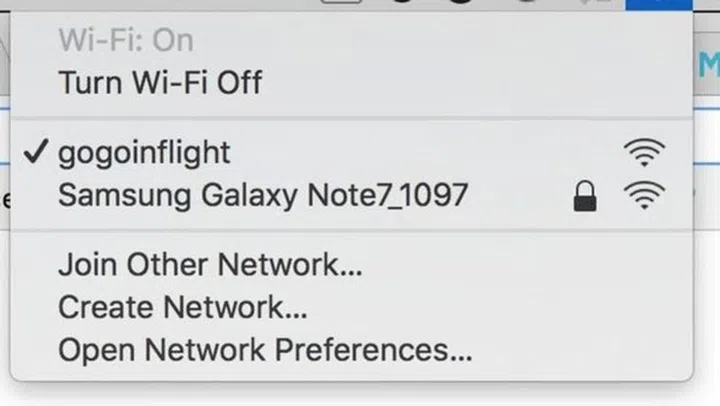Click the ellipsis after Join Other Network
This screenshot has width=720, height=406.
(350, 273)
